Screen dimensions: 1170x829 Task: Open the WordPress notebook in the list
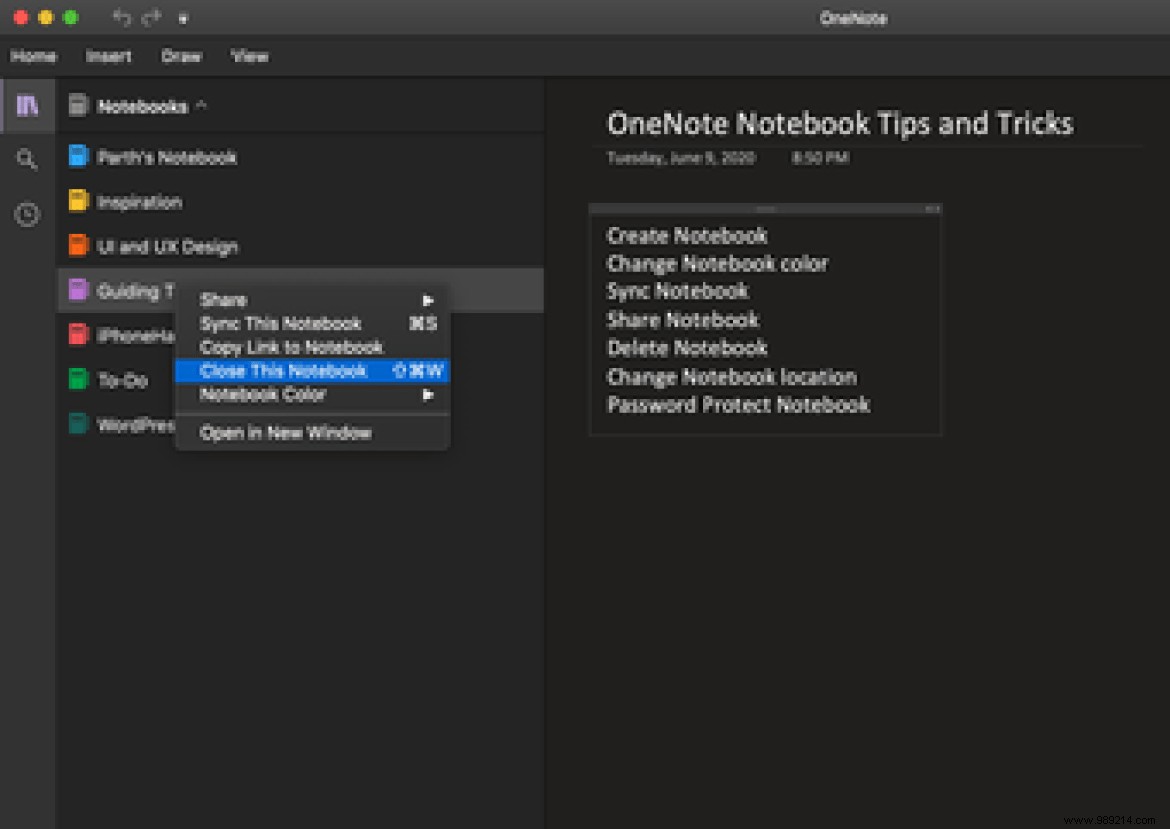pyautogui.click(x=80, y=424)
